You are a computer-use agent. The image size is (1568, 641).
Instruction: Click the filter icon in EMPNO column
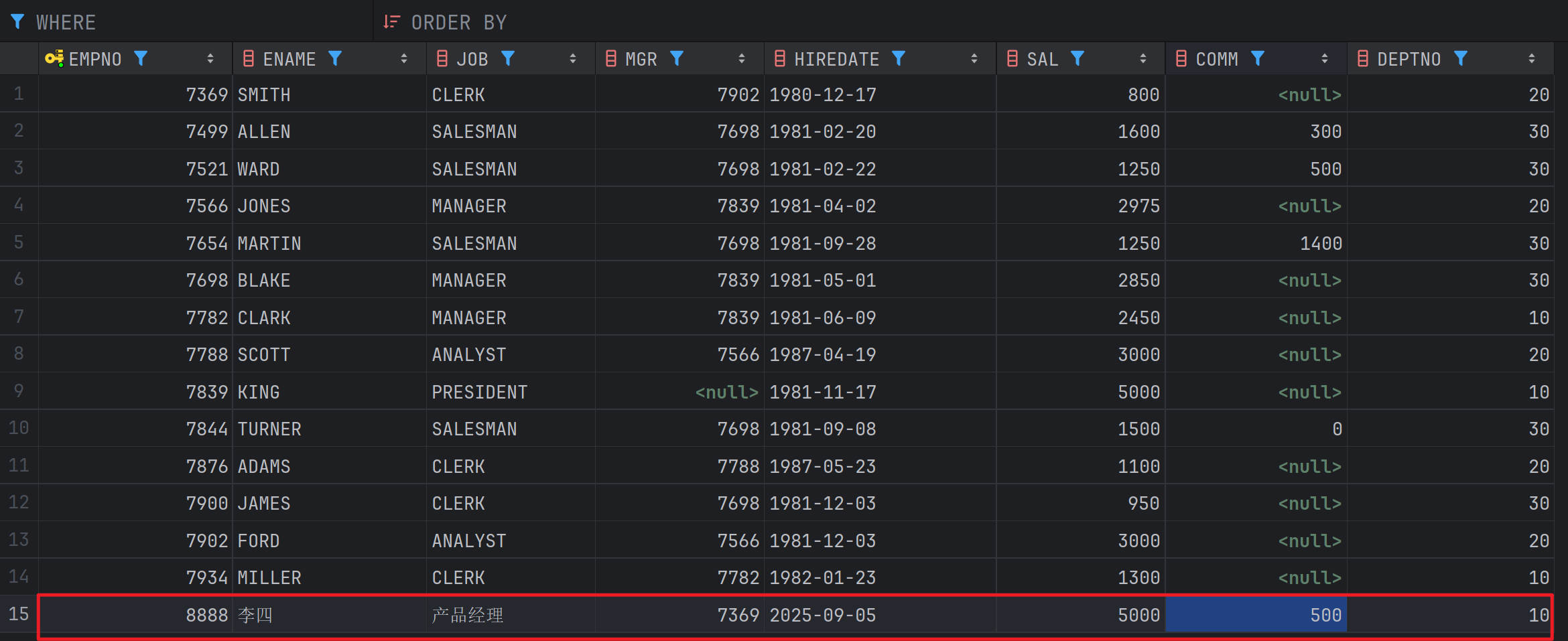pyautogui.click(x=141, y=59)
